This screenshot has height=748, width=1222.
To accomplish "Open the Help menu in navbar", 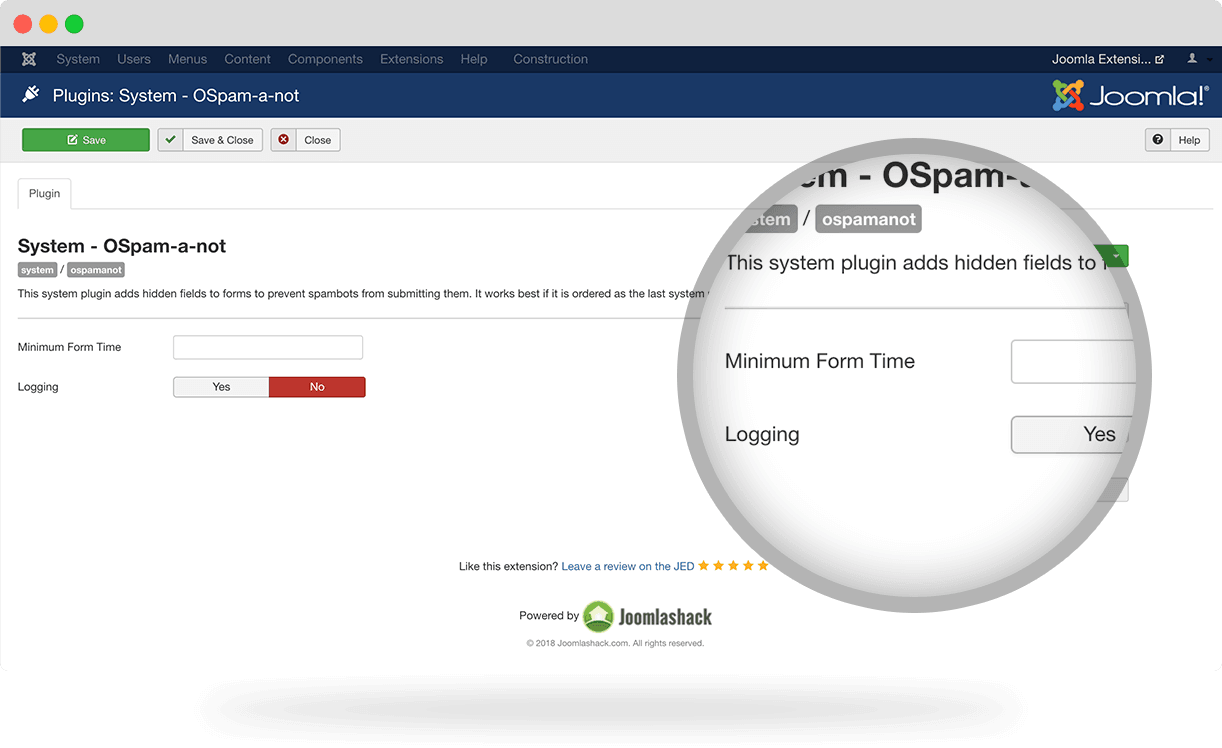I will pyautogui.click(x=474, y=59).
